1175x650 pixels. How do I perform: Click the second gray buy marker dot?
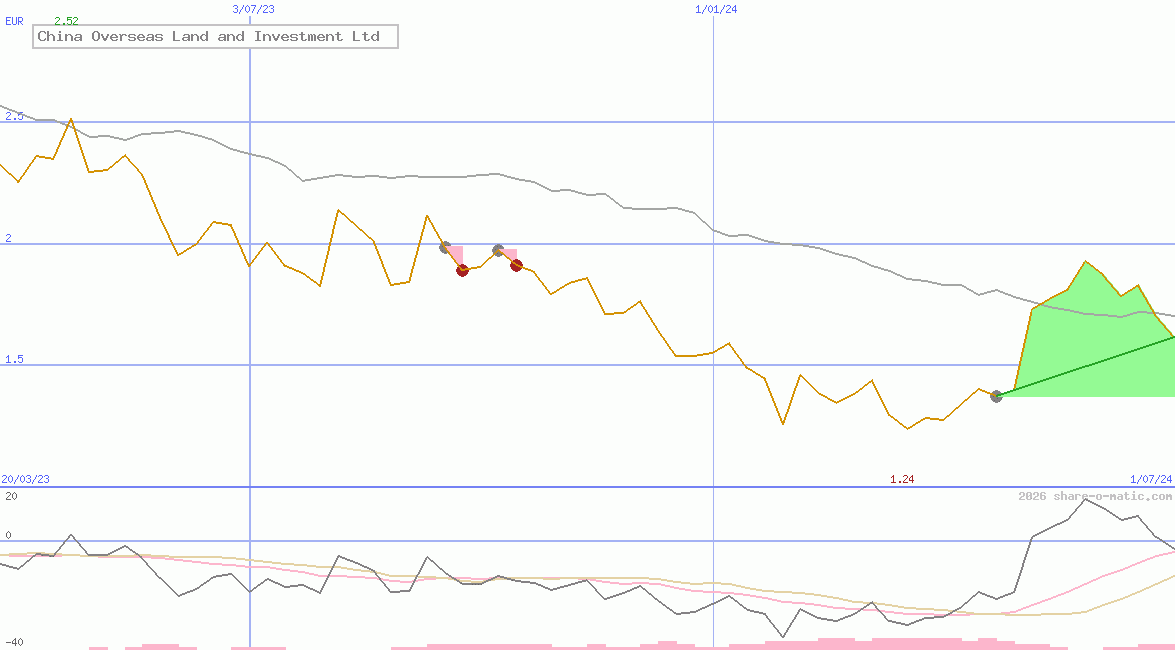coord(498,250)
